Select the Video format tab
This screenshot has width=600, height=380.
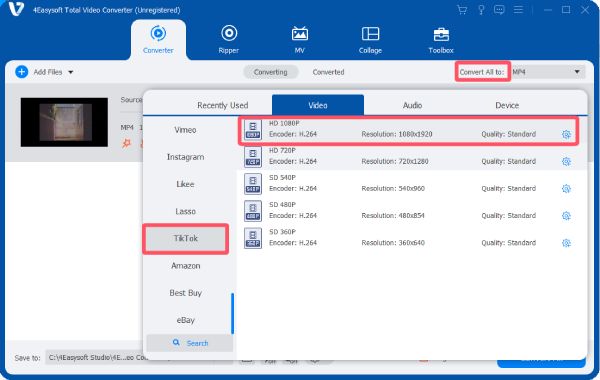click(318, 105)
